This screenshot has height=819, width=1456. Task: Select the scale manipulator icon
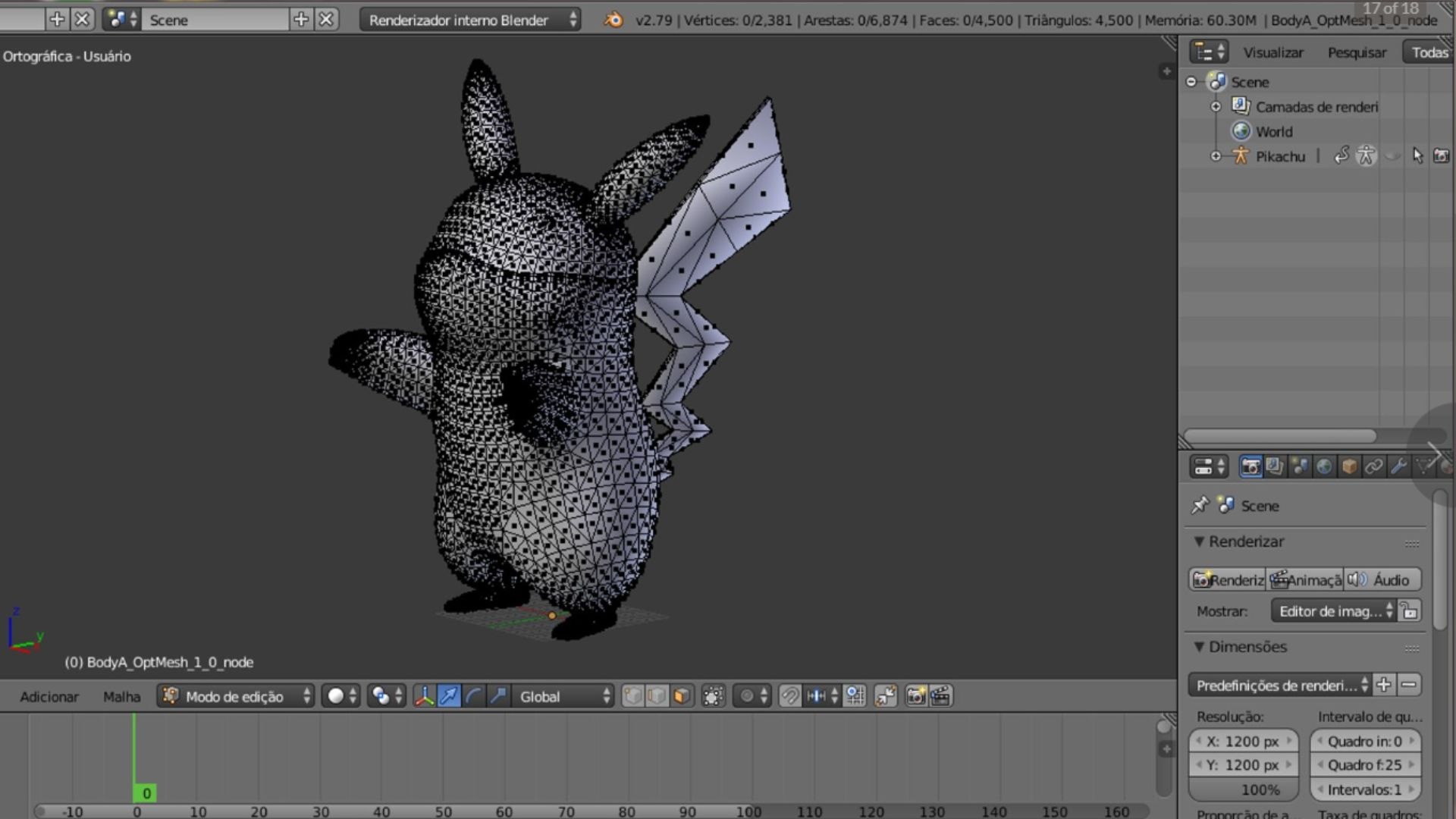pyautogui.click(x=498, y=696)
